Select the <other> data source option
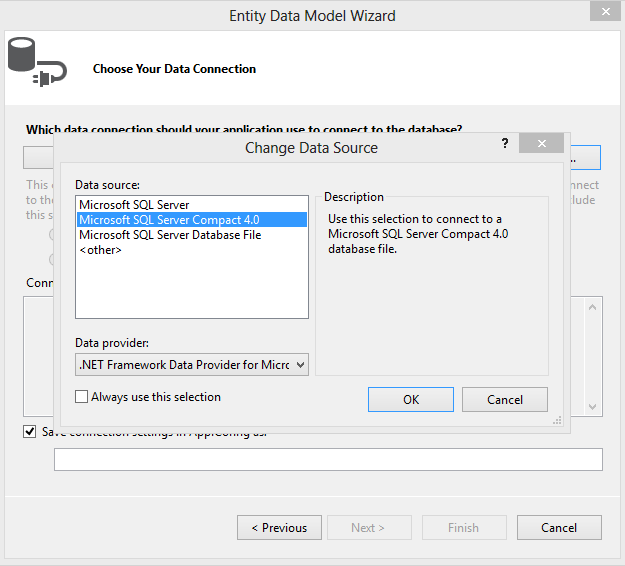 [x=100, y=250]
